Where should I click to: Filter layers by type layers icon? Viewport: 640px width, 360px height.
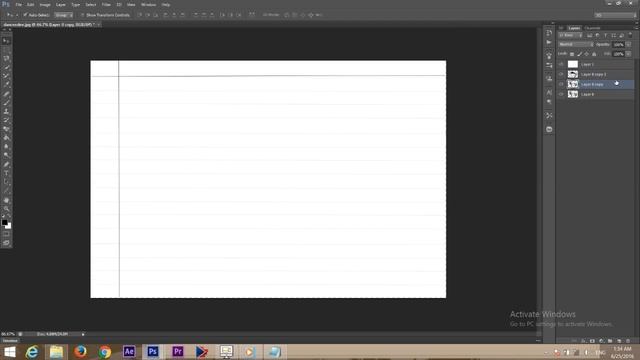(606, 36)
